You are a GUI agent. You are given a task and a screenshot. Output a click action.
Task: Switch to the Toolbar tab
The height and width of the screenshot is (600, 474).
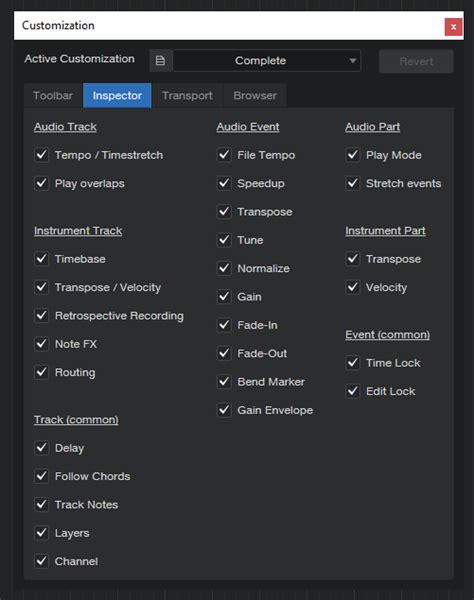point(53,95)
